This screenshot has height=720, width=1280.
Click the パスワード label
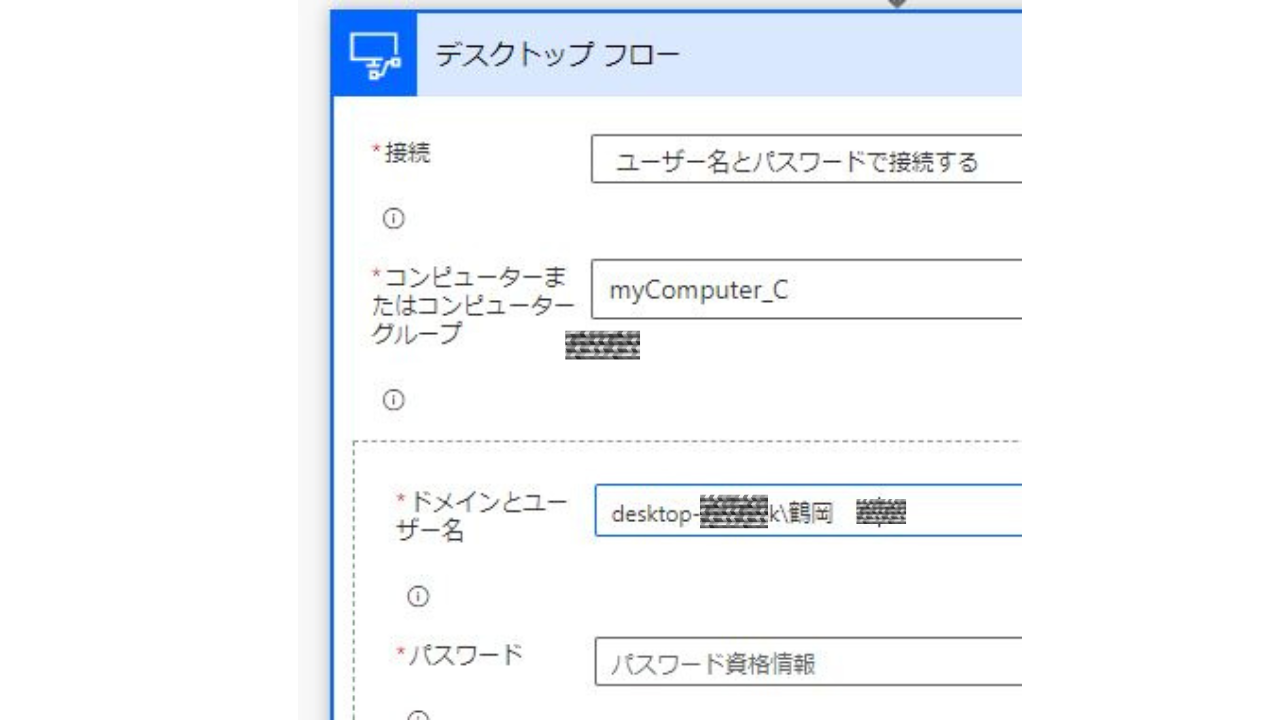[465, 655]
